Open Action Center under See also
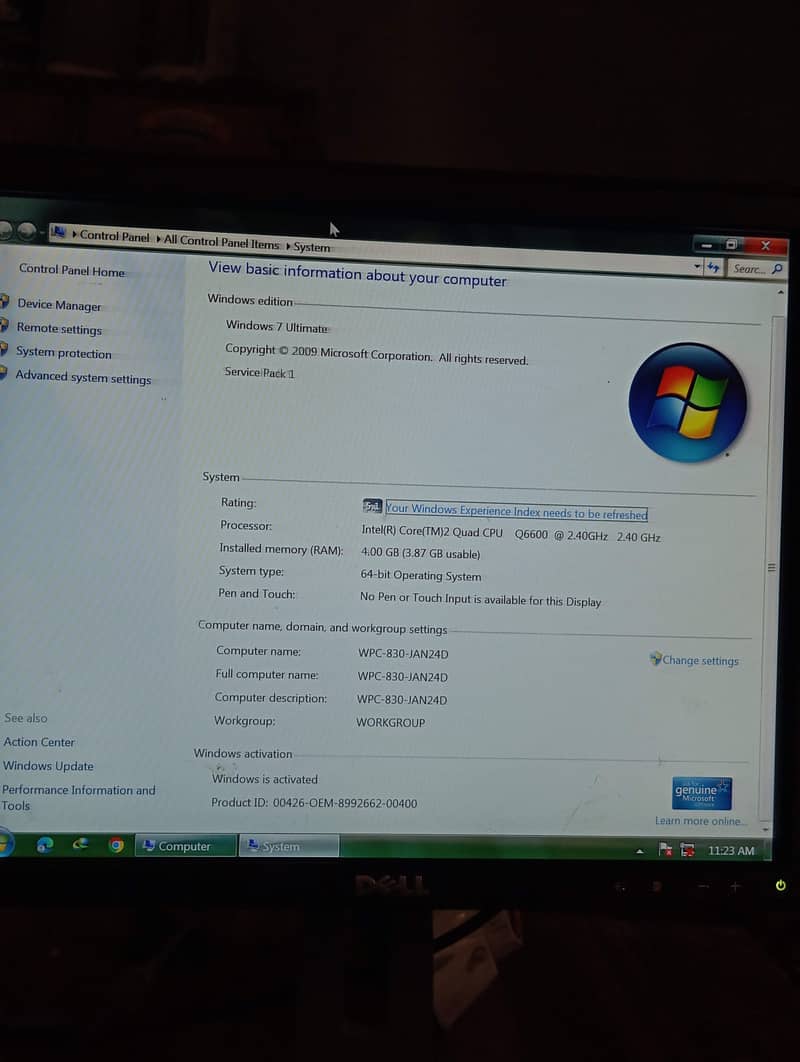Viewport: 800px width, 1062px height. pos(39,742)
